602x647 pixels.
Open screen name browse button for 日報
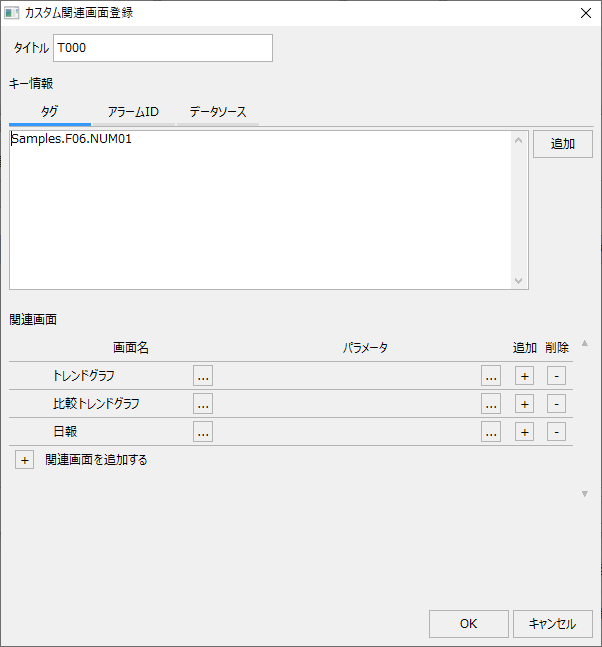203,432
